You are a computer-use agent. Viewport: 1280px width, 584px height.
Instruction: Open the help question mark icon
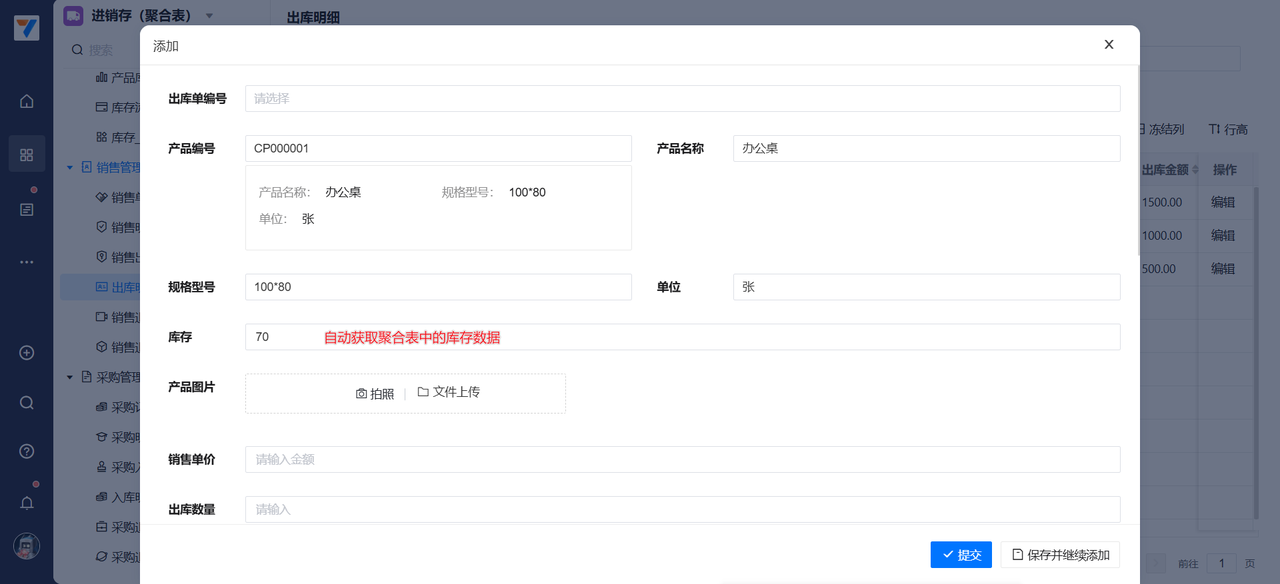coord(27,451)
